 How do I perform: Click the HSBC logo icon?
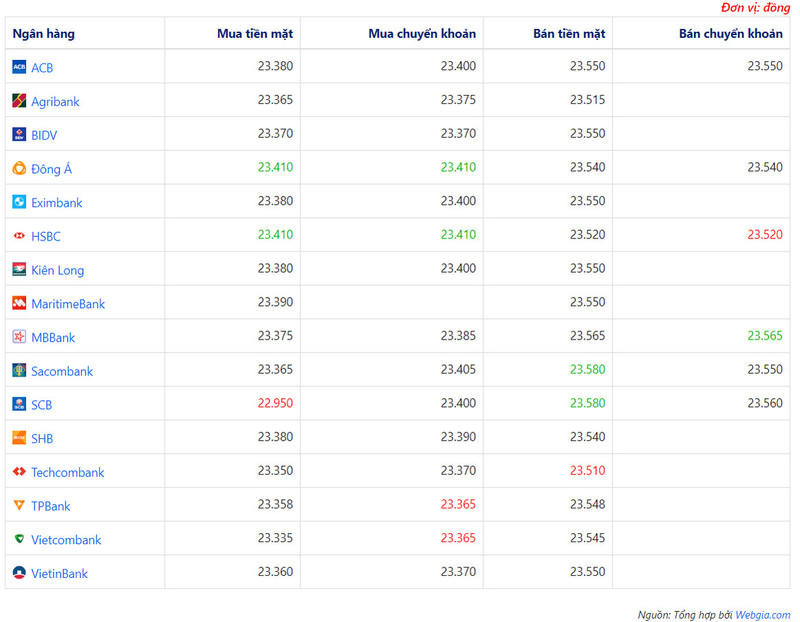pyautogui.click(x=19, y=236)
